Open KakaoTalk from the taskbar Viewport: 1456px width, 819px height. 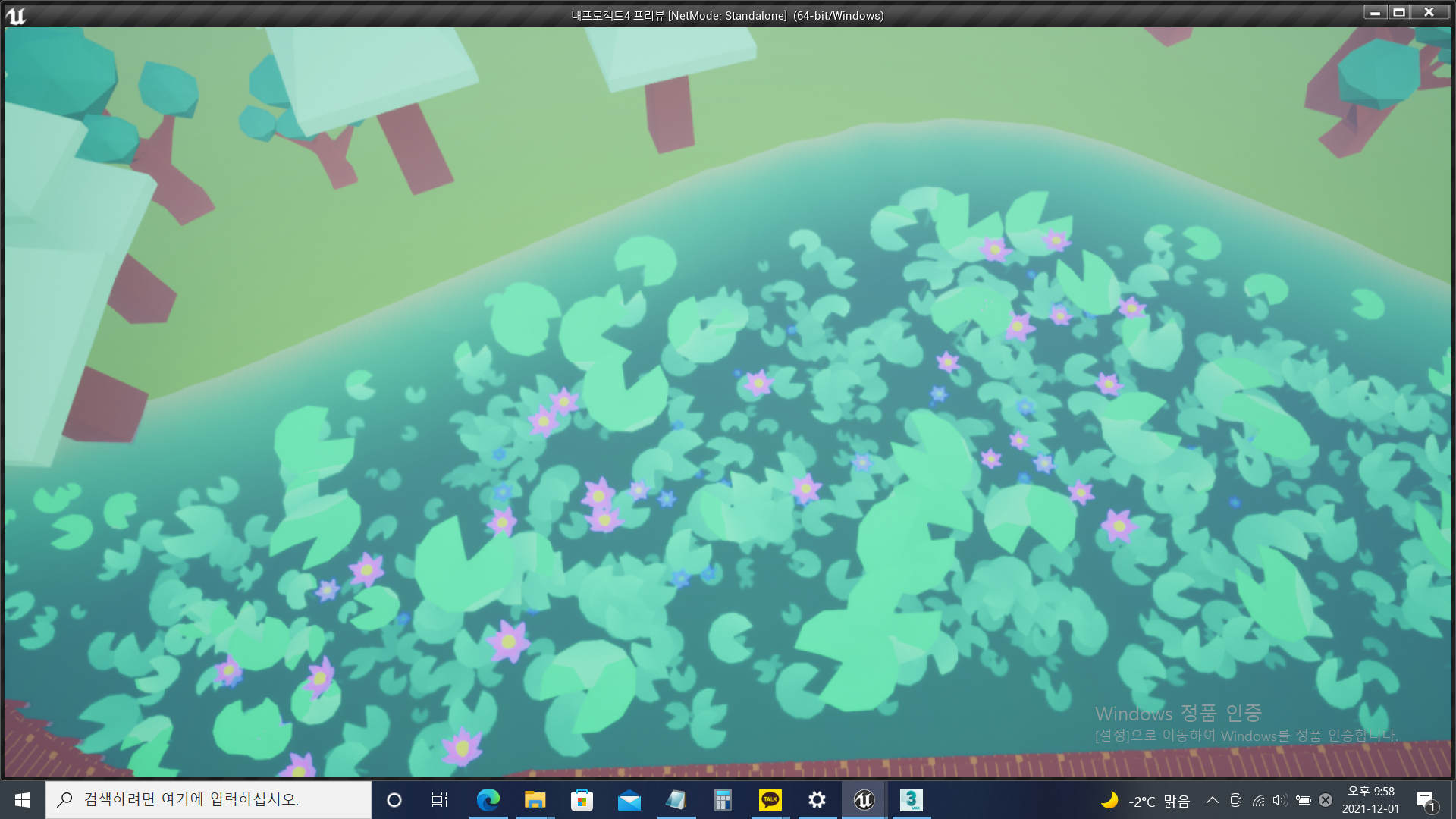(x=770, y=800)
